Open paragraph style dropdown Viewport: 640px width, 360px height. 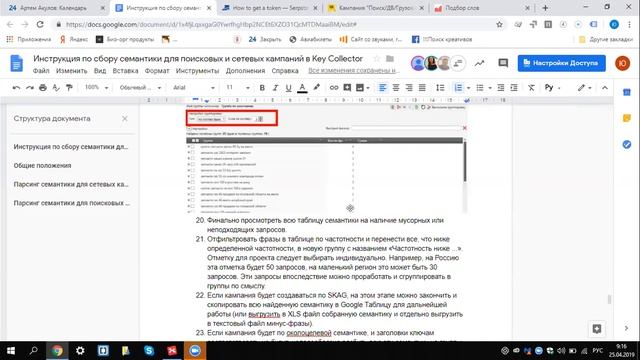point(140,87)
